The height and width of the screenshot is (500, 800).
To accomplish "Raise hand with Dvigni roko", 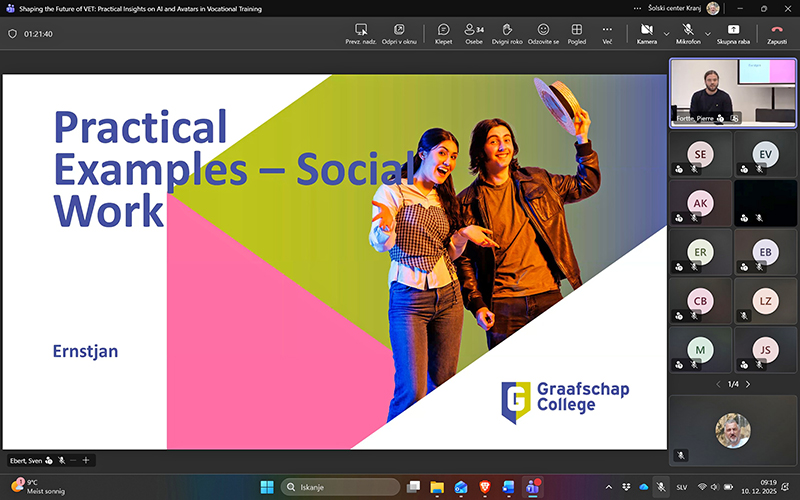I will click(x=507, y=30).
